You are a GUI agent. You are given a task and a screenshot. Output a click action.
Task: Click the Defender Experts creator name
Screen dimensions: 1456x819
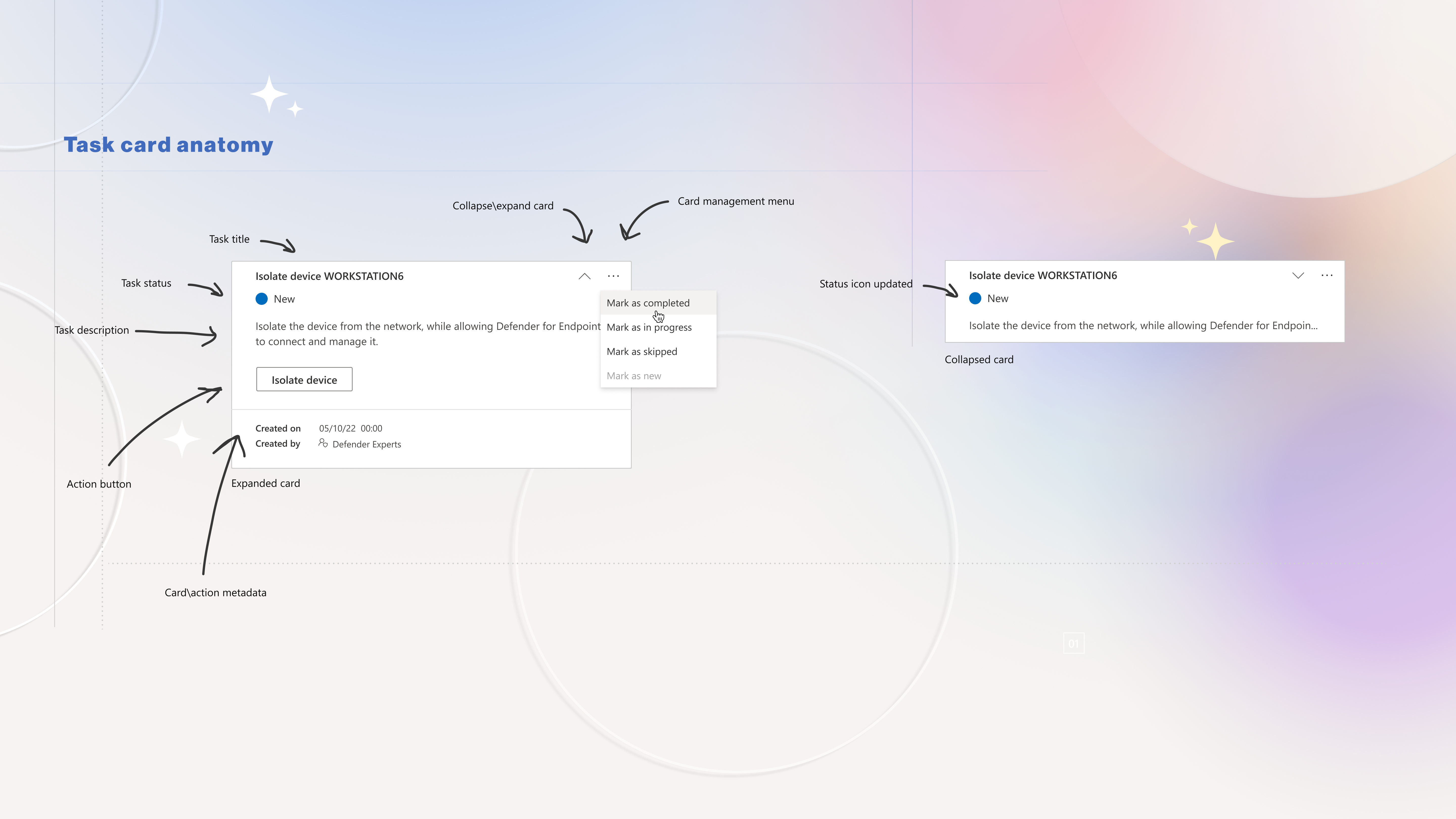pos(367,444)
